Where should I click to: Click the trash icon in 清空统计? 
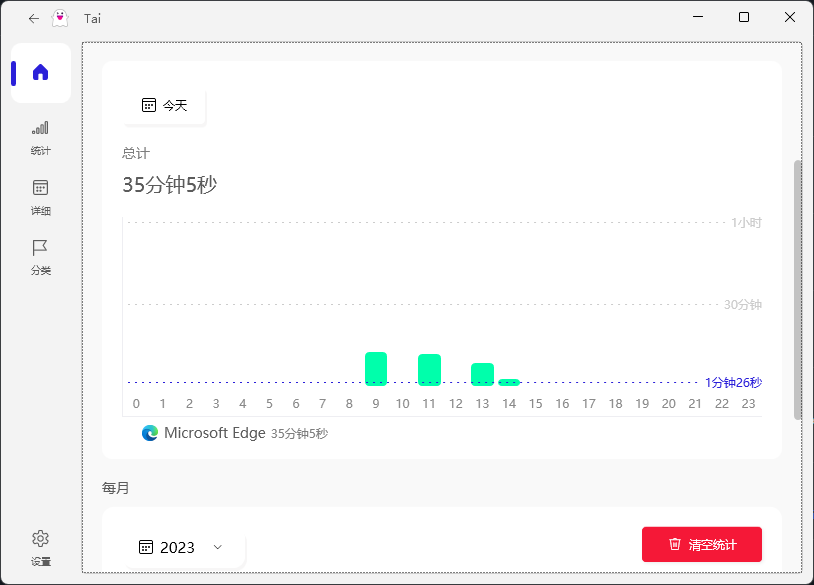pos(674,544)
